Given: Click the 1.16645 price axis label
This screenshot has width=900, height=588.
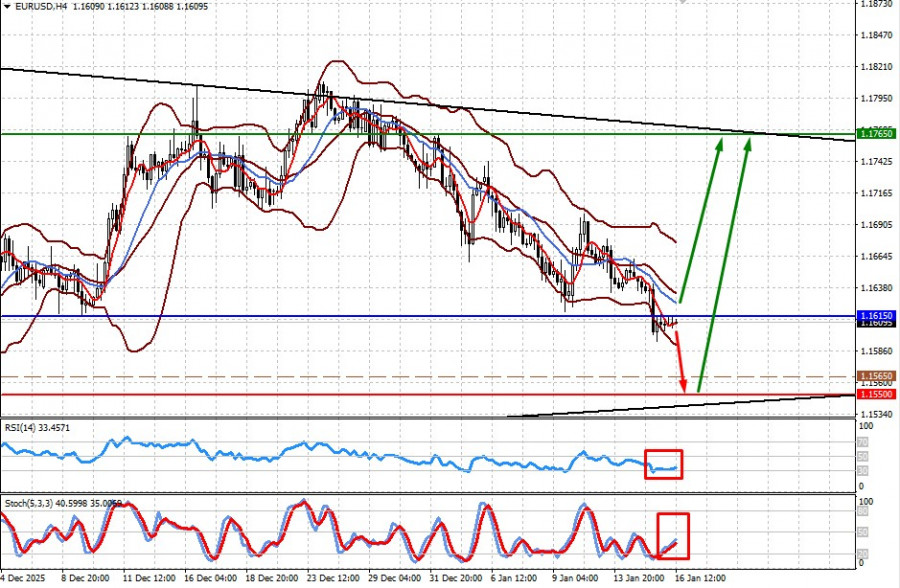Looking at the screenshot, I should click(x=876, y=257).
